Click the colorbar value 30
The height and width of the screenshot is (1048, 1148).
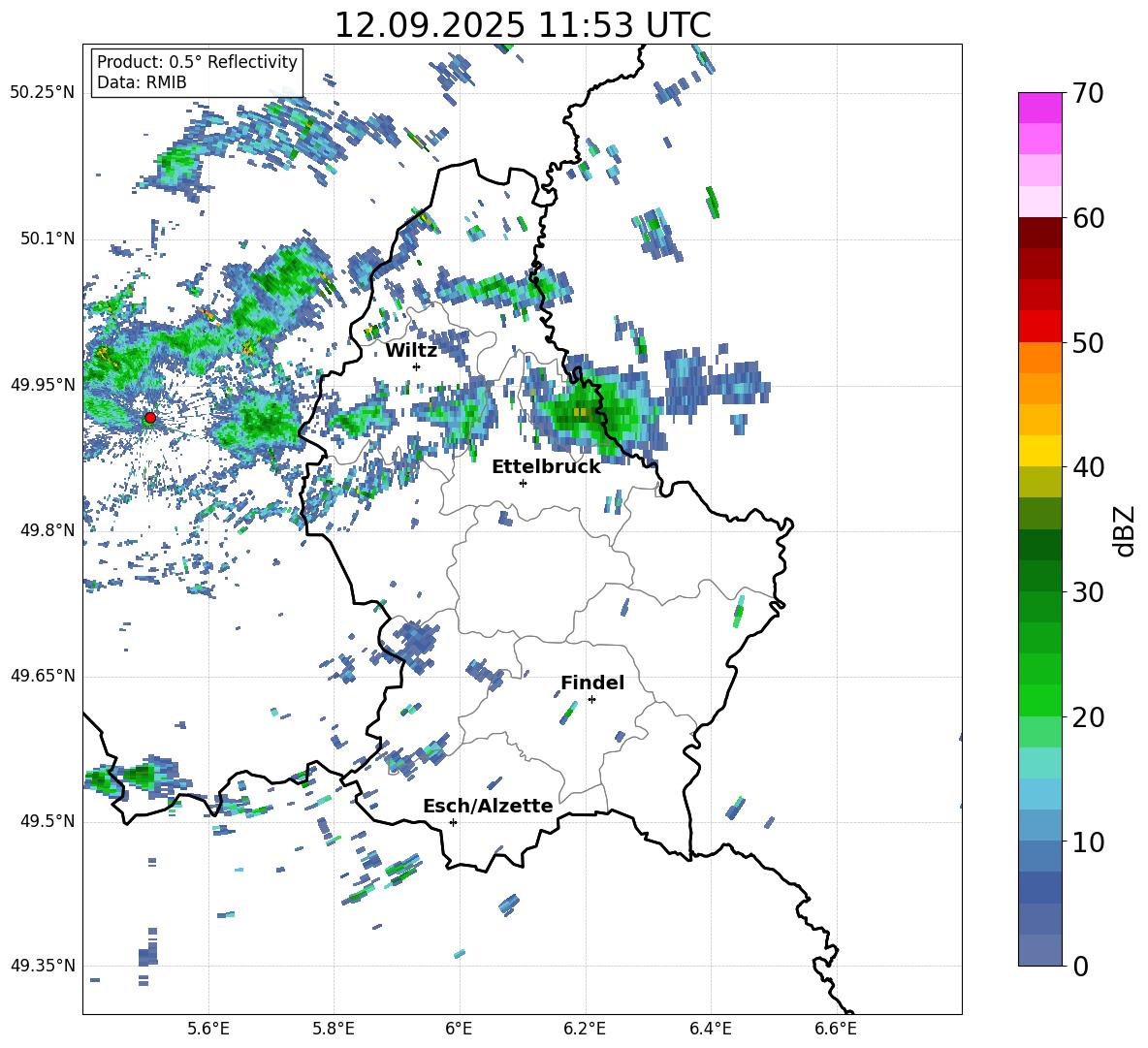click(1088, 592)
